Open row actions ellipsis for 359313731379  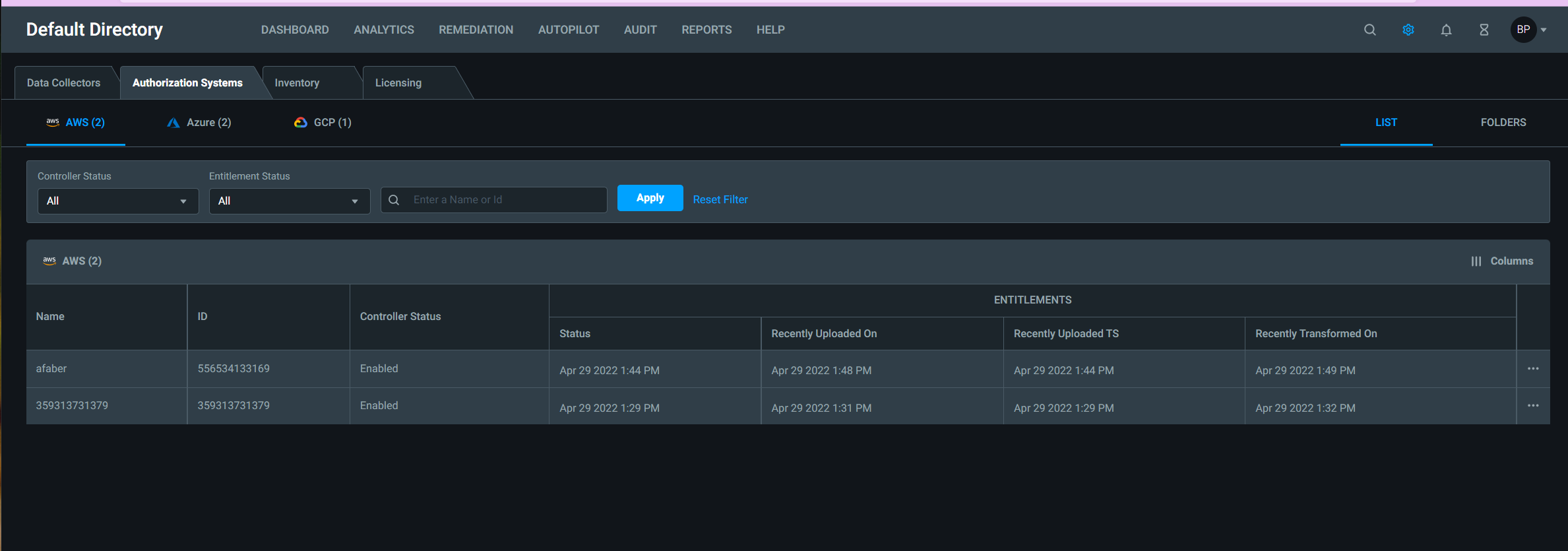(1532, 406)
